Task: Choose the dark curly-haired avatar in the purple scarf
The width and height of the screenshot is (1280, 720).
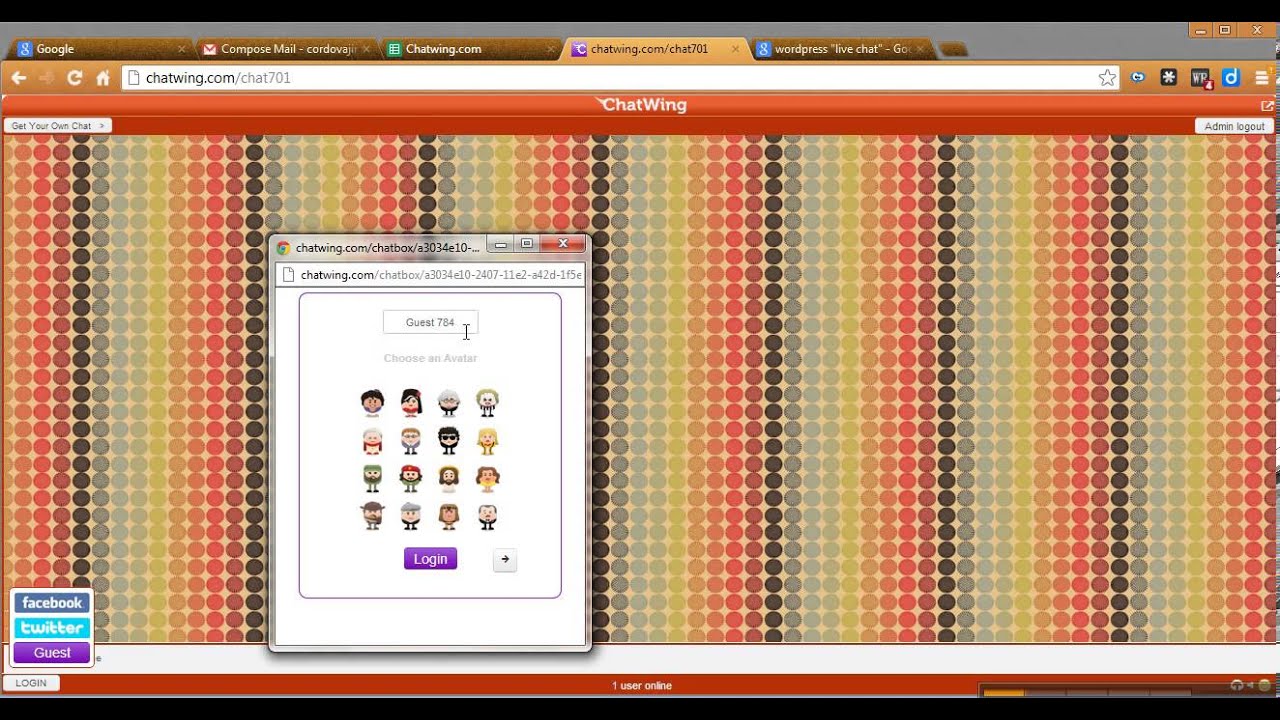Action: [373, 402]
